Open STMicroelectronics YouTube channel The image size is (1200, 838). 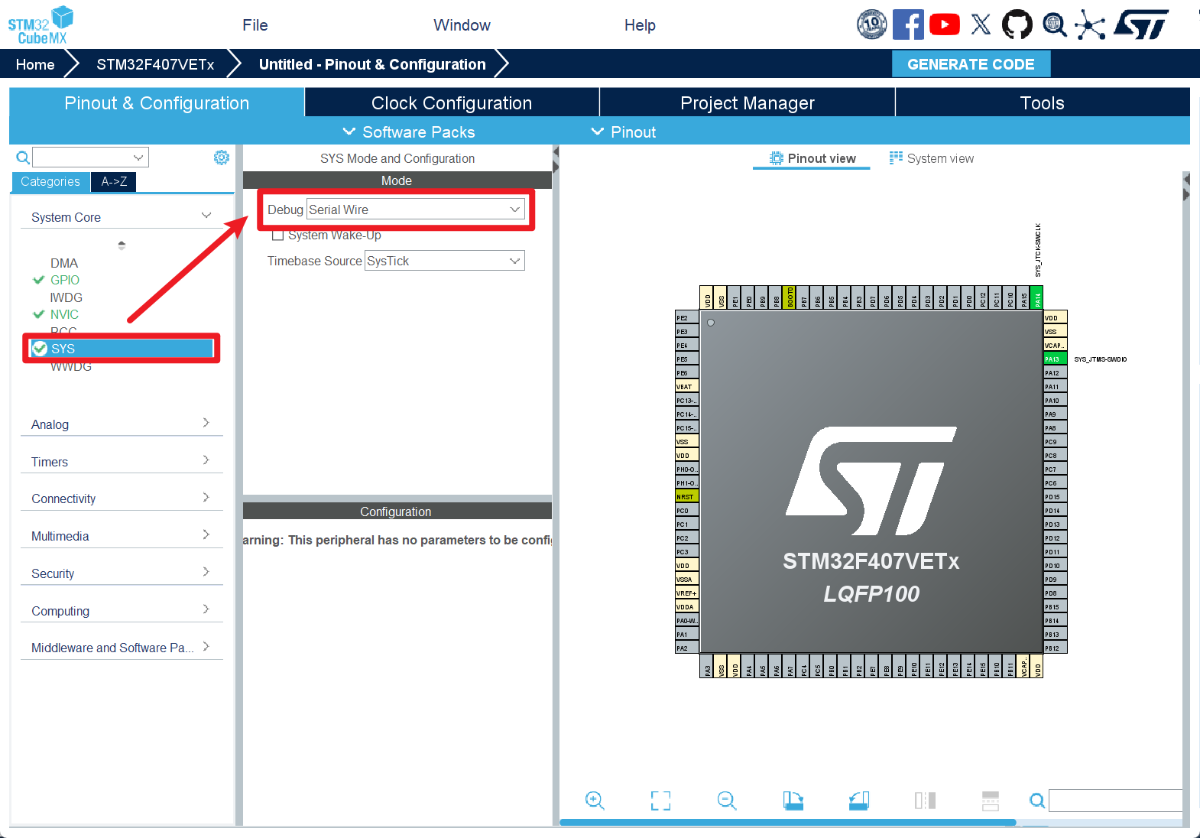[x=944, y=24]
